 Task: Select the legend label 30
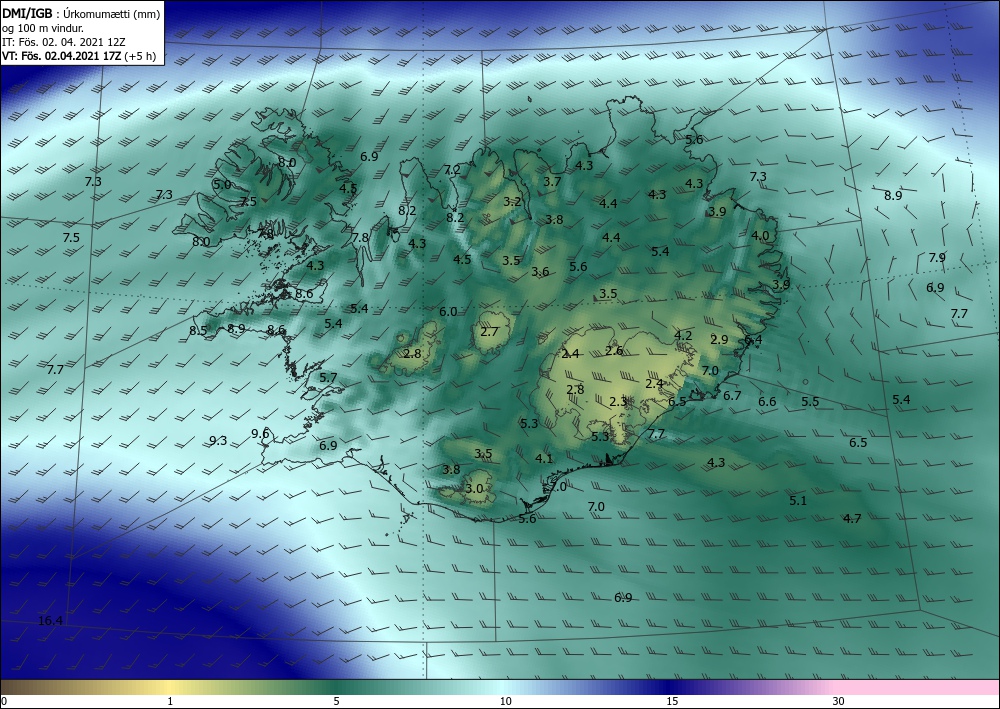tap(839, 701)
